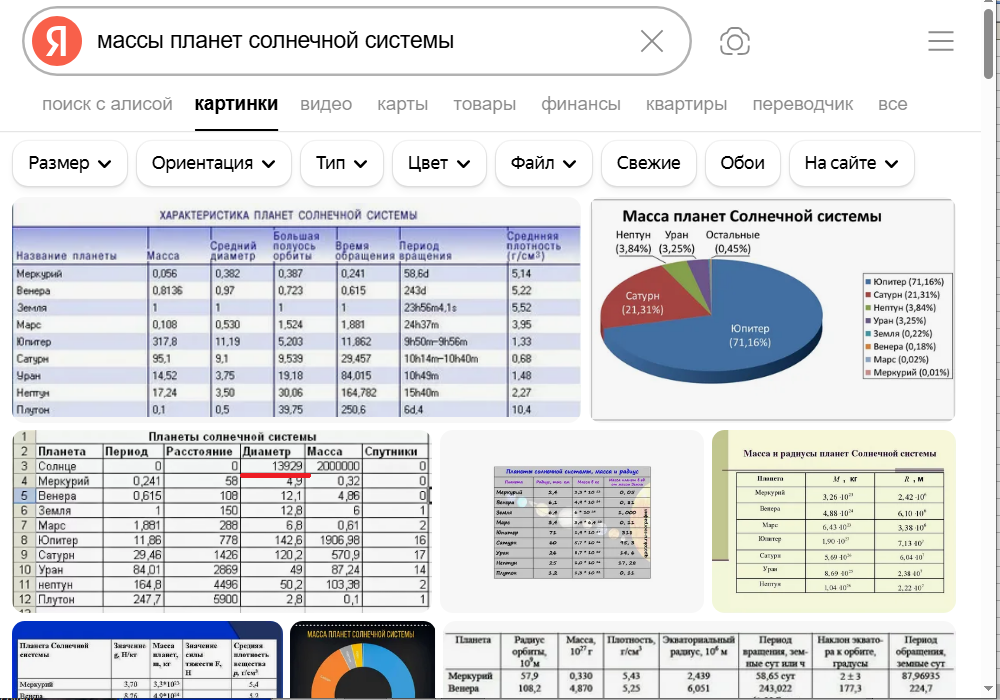Viewport: 1000px width, 700px height.
Task: Open the dark donut chart image
Action: pyautogui.click(x=362, y=659)
